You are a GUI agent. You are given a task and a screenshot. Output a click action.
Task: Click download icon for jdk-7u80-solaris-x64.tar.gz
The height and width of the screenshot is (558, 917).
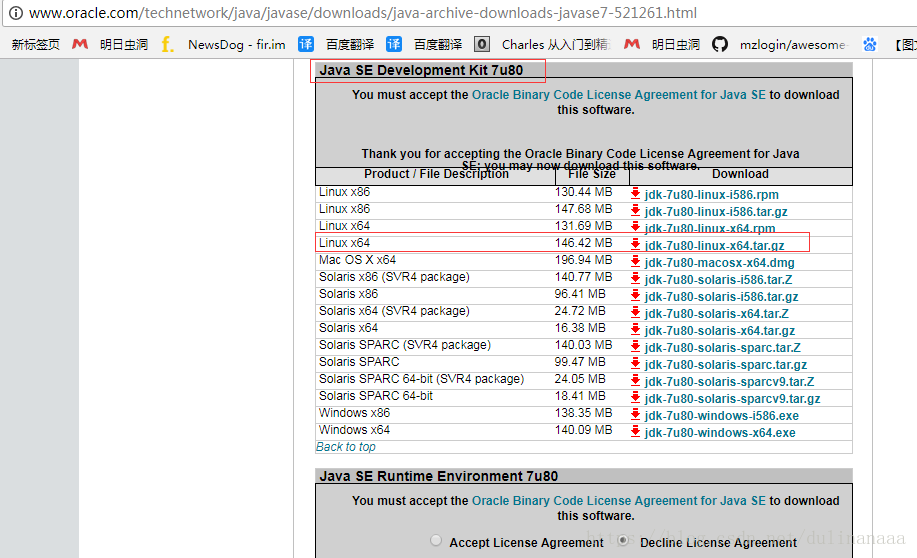[x=636, y=329]
